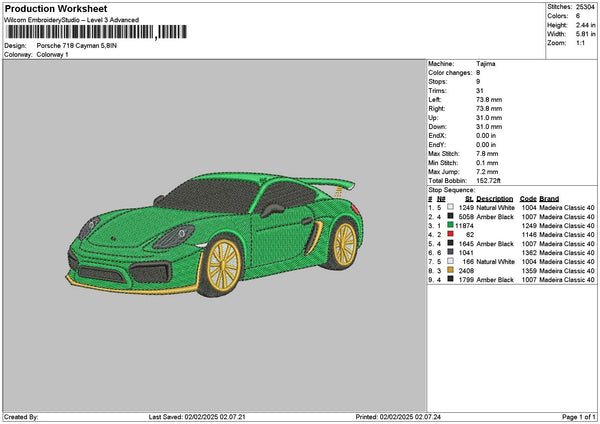Select design name 'Porsche 718 Cayman 5,8IN'
Viewport: 600px width, 424px height.
pyautogui.click(x=77, y=46)
